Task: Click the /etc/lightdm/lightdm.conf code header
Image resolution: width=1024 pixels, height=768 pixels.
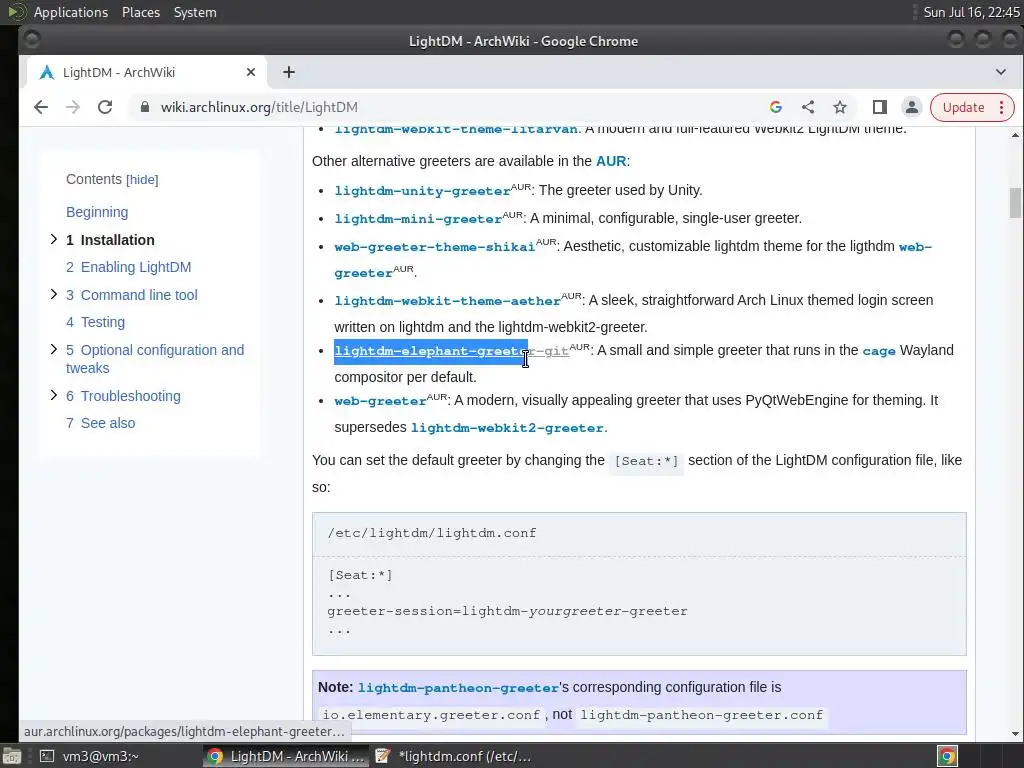Action: 432,533
